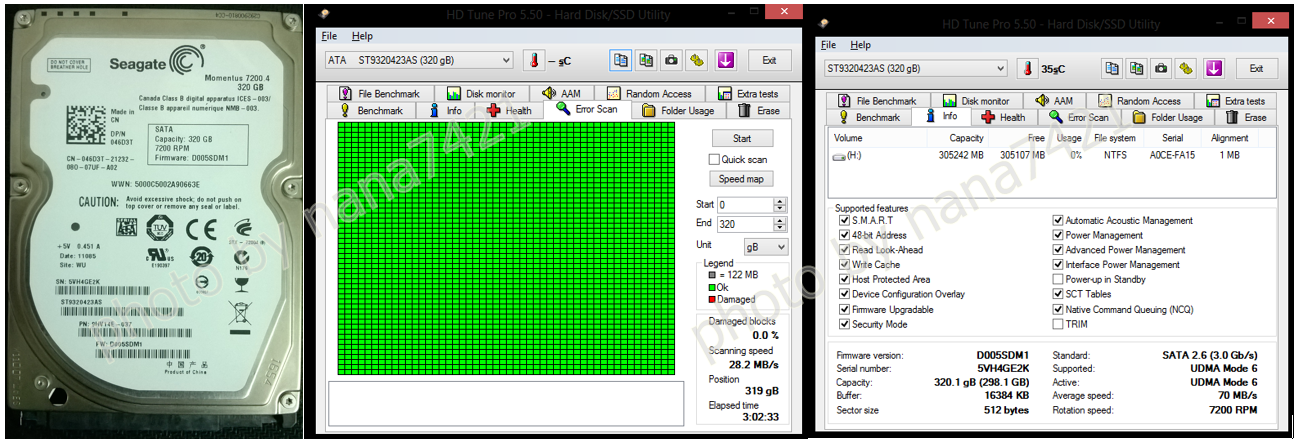Click purple down-arrow icon in Info window toolbar

(x=1214, y=68)
